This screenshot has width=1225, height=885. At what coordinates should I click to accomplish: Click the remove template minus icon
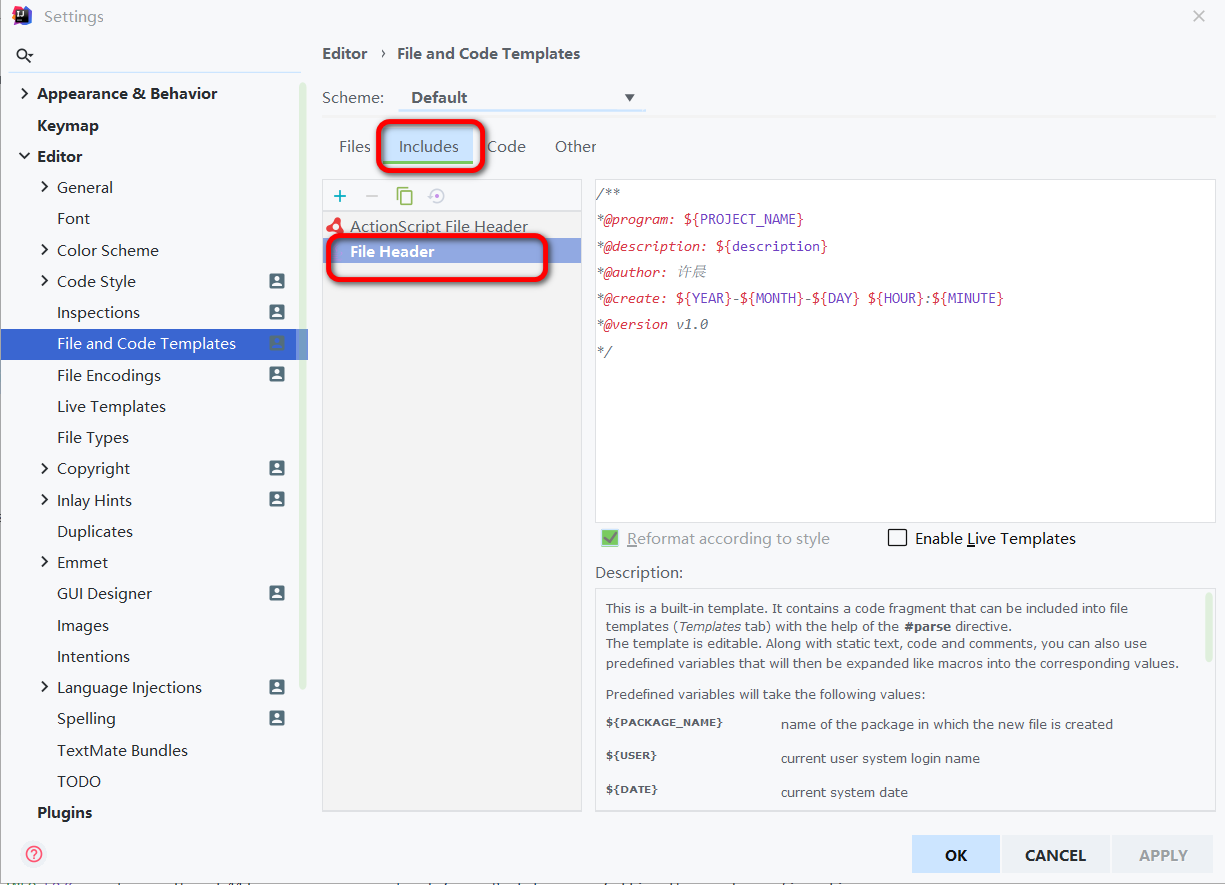372,196
